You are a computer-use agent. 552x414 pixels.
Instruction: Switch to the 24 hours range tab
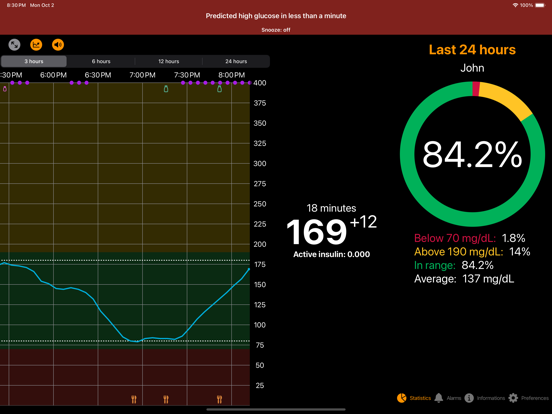coord(236,61)
